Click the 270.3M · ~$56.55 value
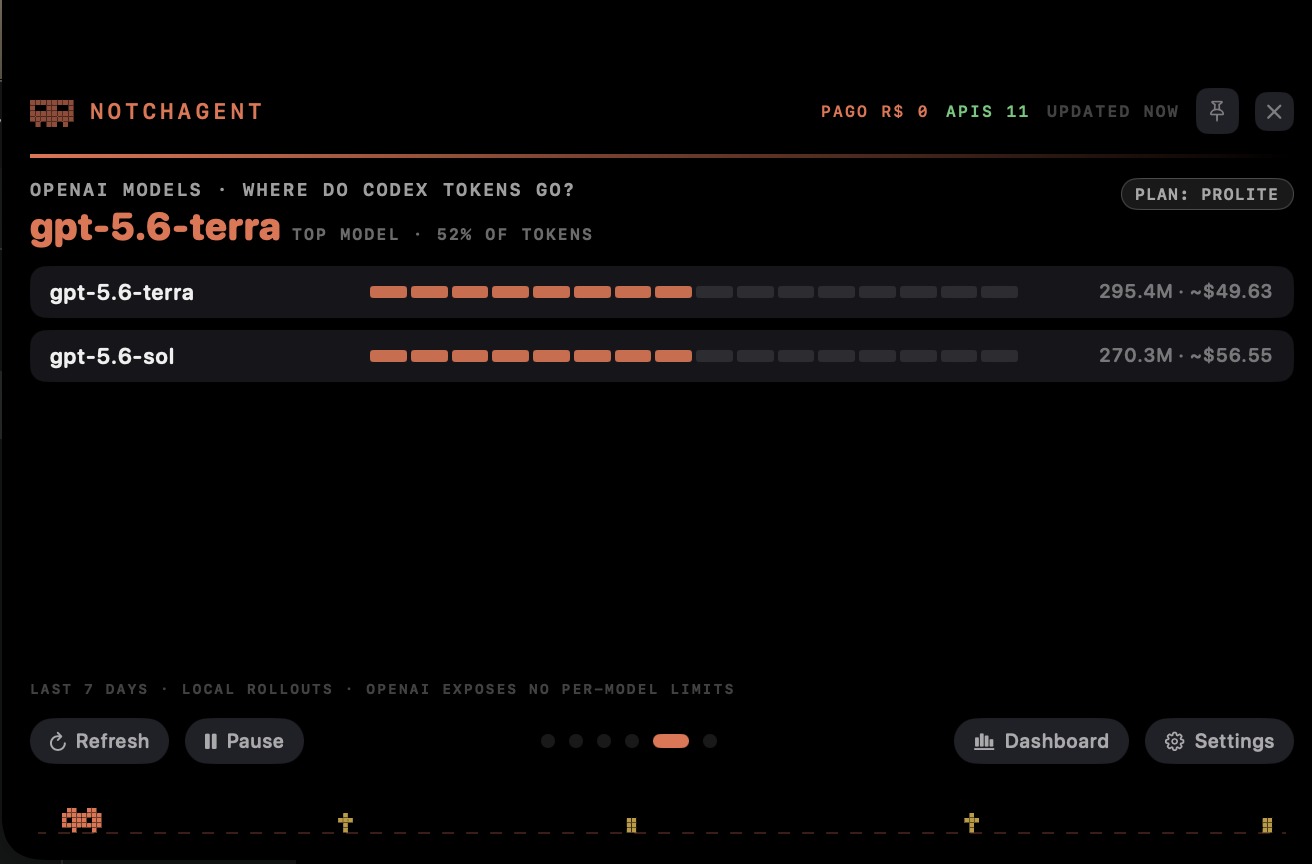This screenshot has width=1312, height=864. click(x=1185, y=356)
